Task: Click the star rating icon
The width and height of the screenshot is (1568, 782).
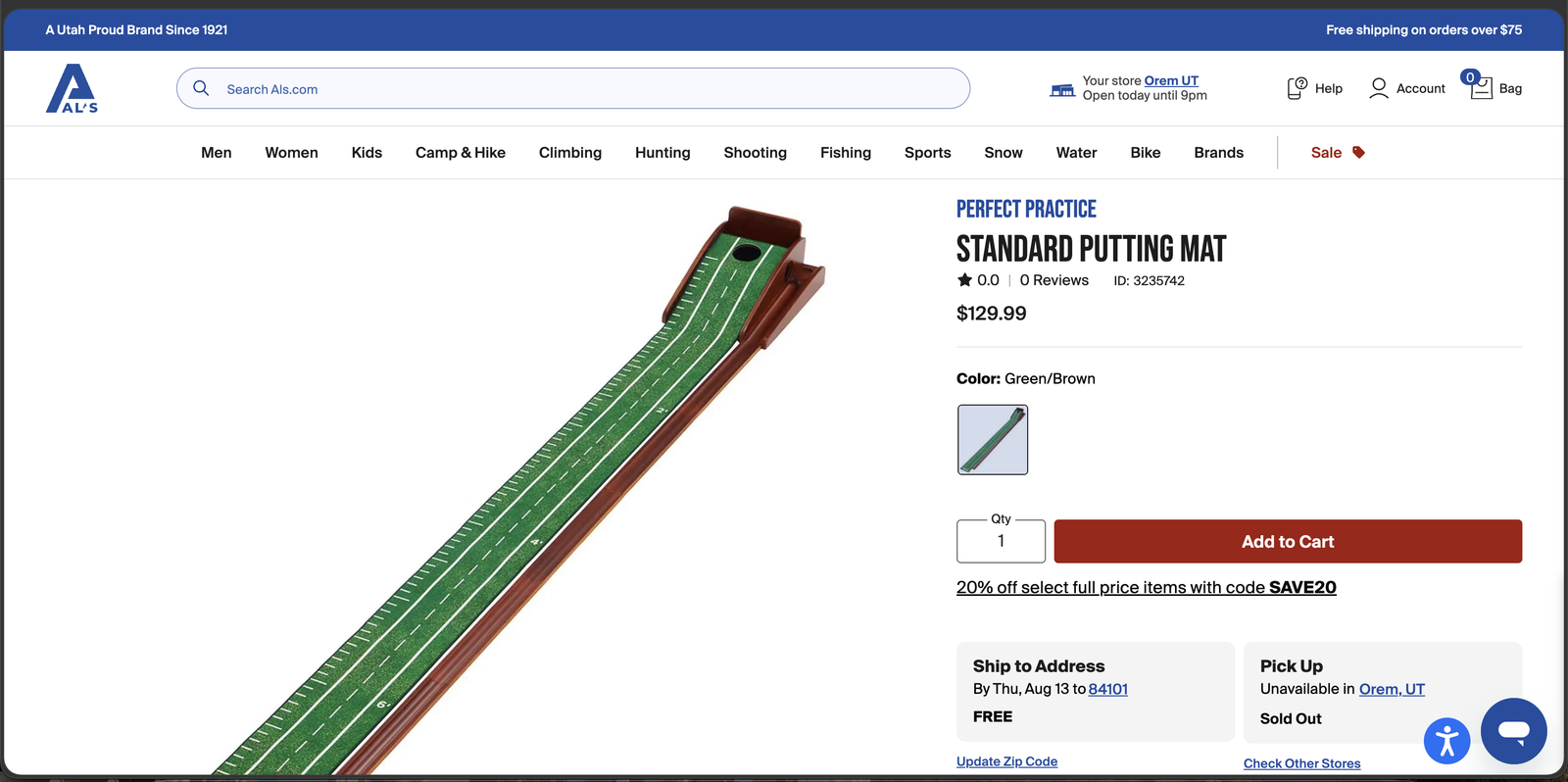Action: [x=964, y=280]
